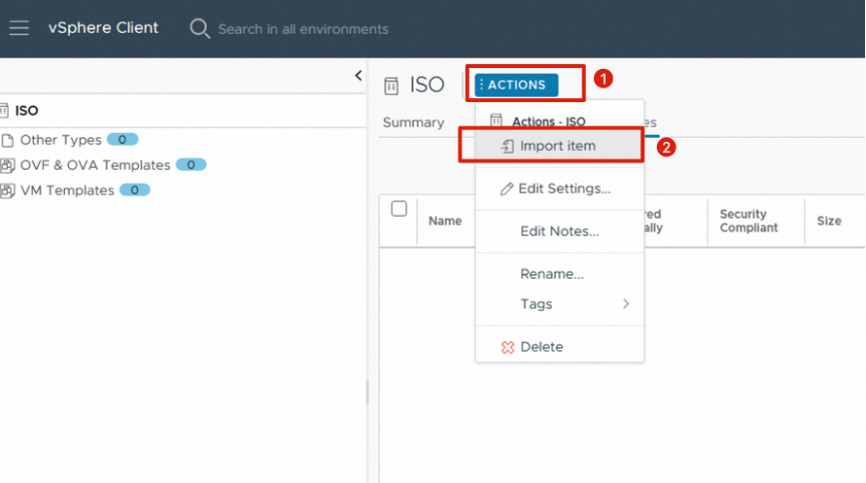This screenshot has height=483, width=866.
Task: Open the ACTIONS dropdown
Action: (x=516, y=85)
